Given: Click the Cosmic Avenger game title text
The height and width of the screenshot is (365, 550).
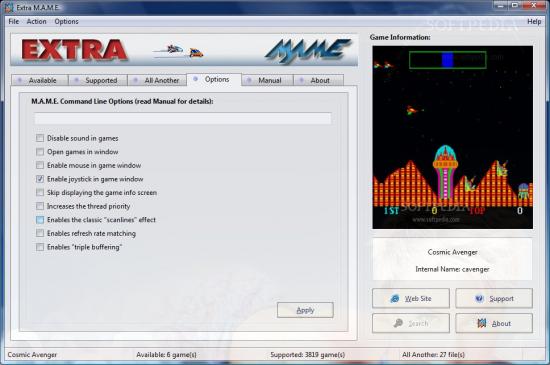Looking at the screenshot, I should [x=452, y=252].
